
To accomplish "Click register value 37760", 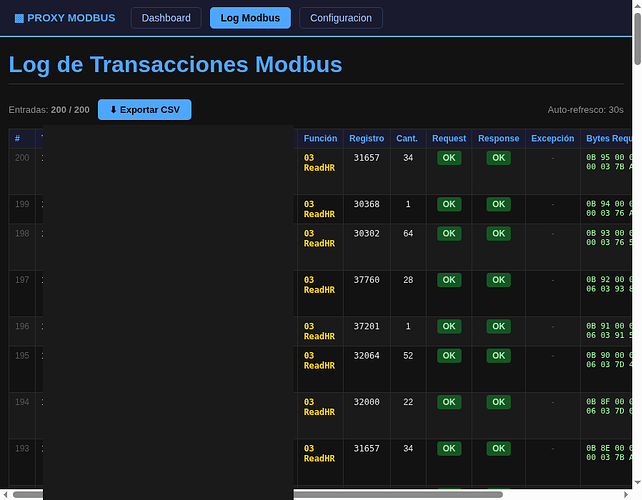I will tap(366, 280).
